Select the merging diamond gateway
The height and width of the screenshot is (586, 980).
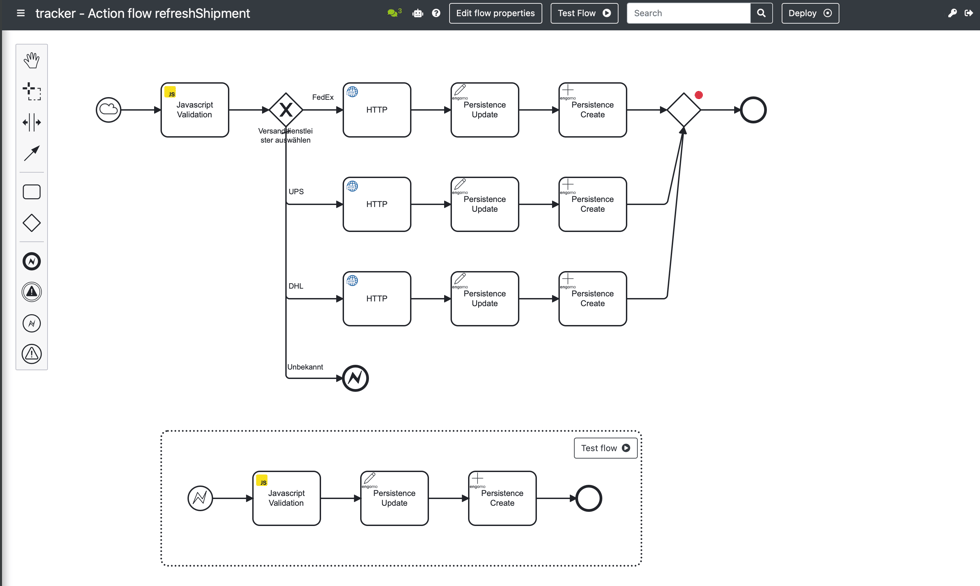(684, 110)
